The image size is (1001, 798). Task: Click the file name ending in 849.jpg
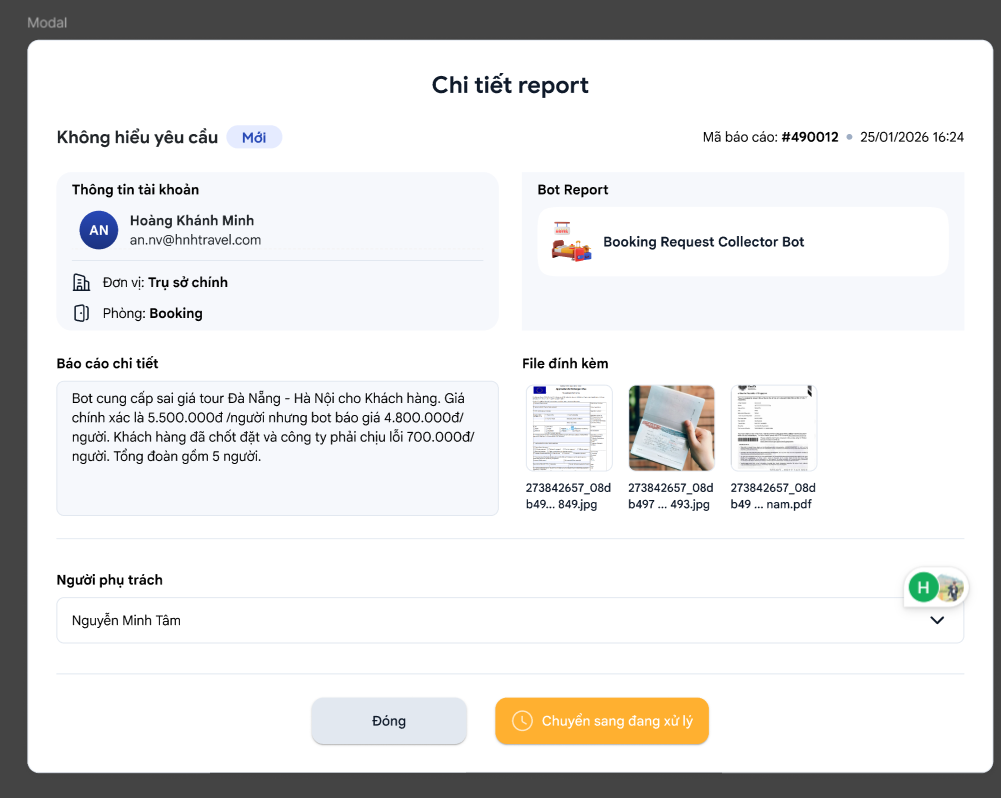click(x=569, y=496)
